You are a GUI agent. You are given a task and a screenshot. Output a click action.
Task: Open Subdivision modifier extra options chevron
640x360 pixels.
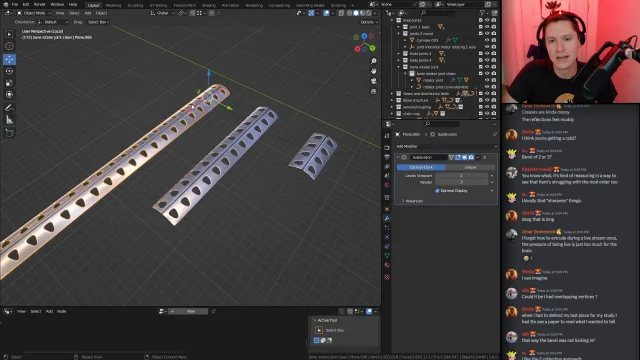point(478,157)
